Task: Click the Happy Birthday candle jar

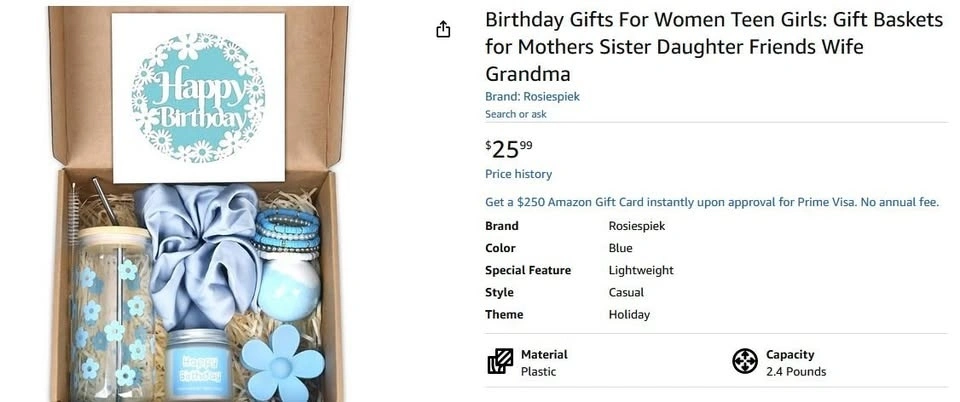Action: (197, 359)
